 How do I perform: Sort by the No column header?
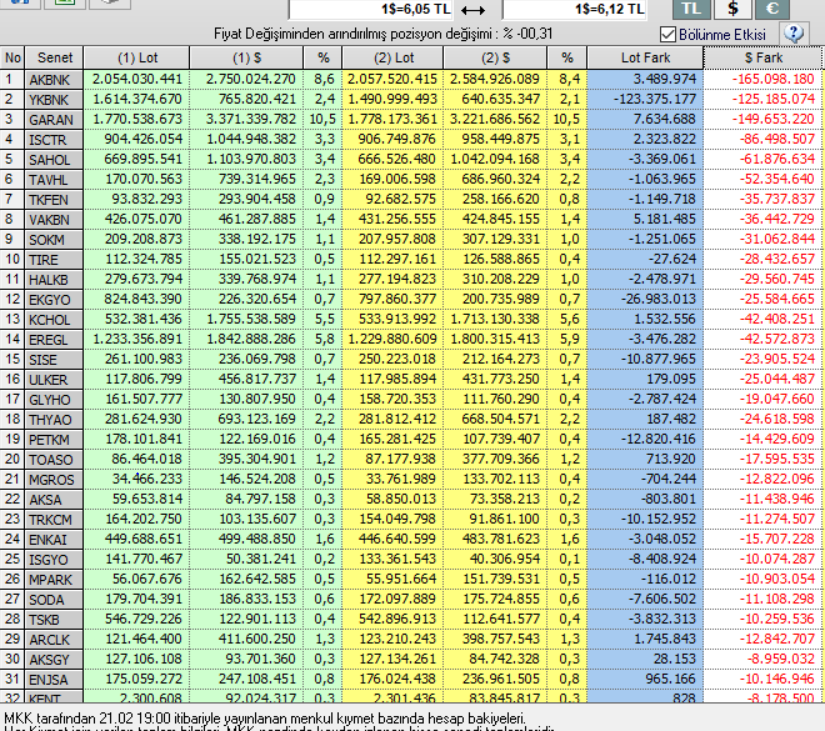[x=13, y=58]
